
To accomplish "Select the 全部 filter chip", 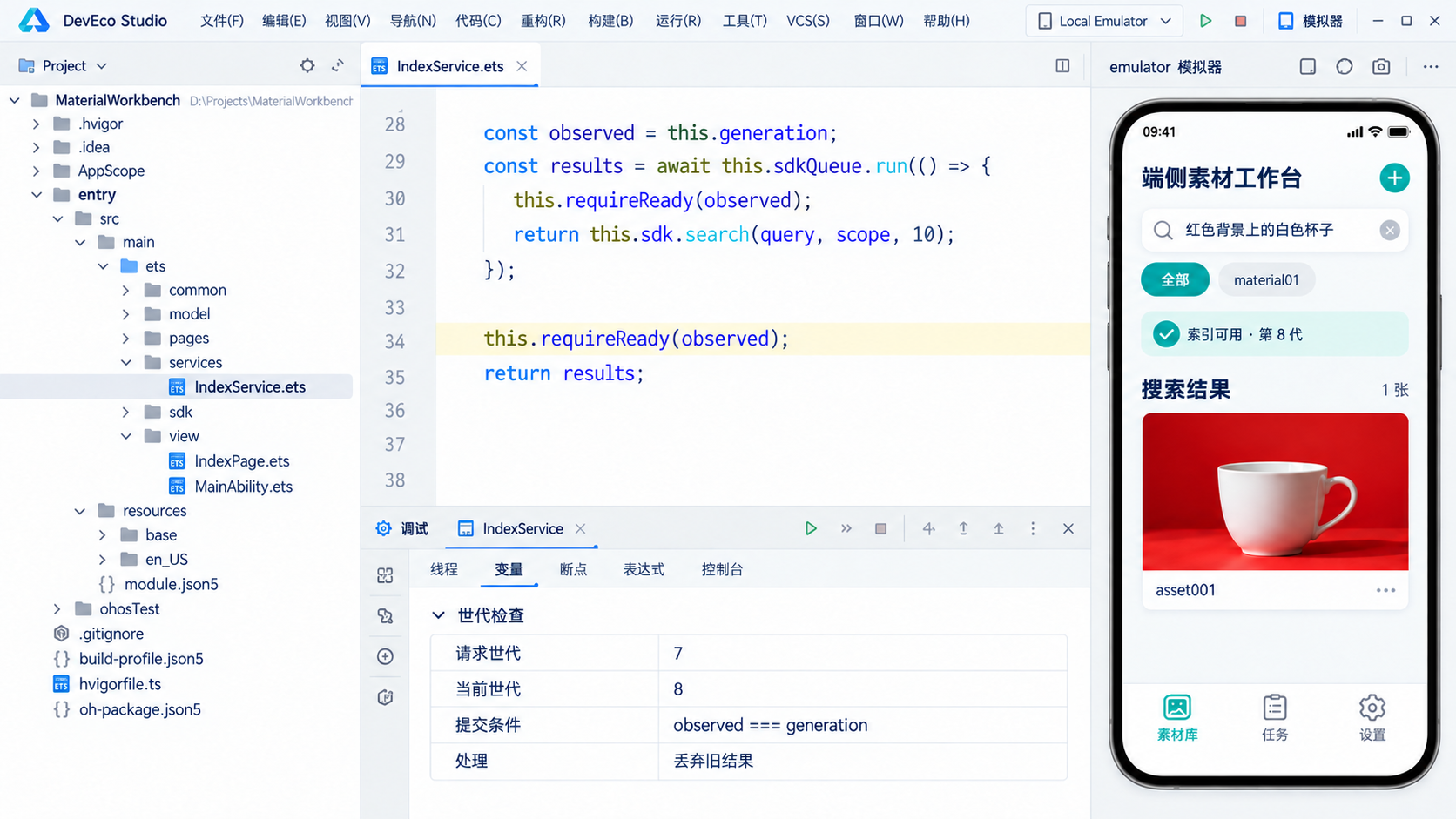I will (x=1175, y=279).
